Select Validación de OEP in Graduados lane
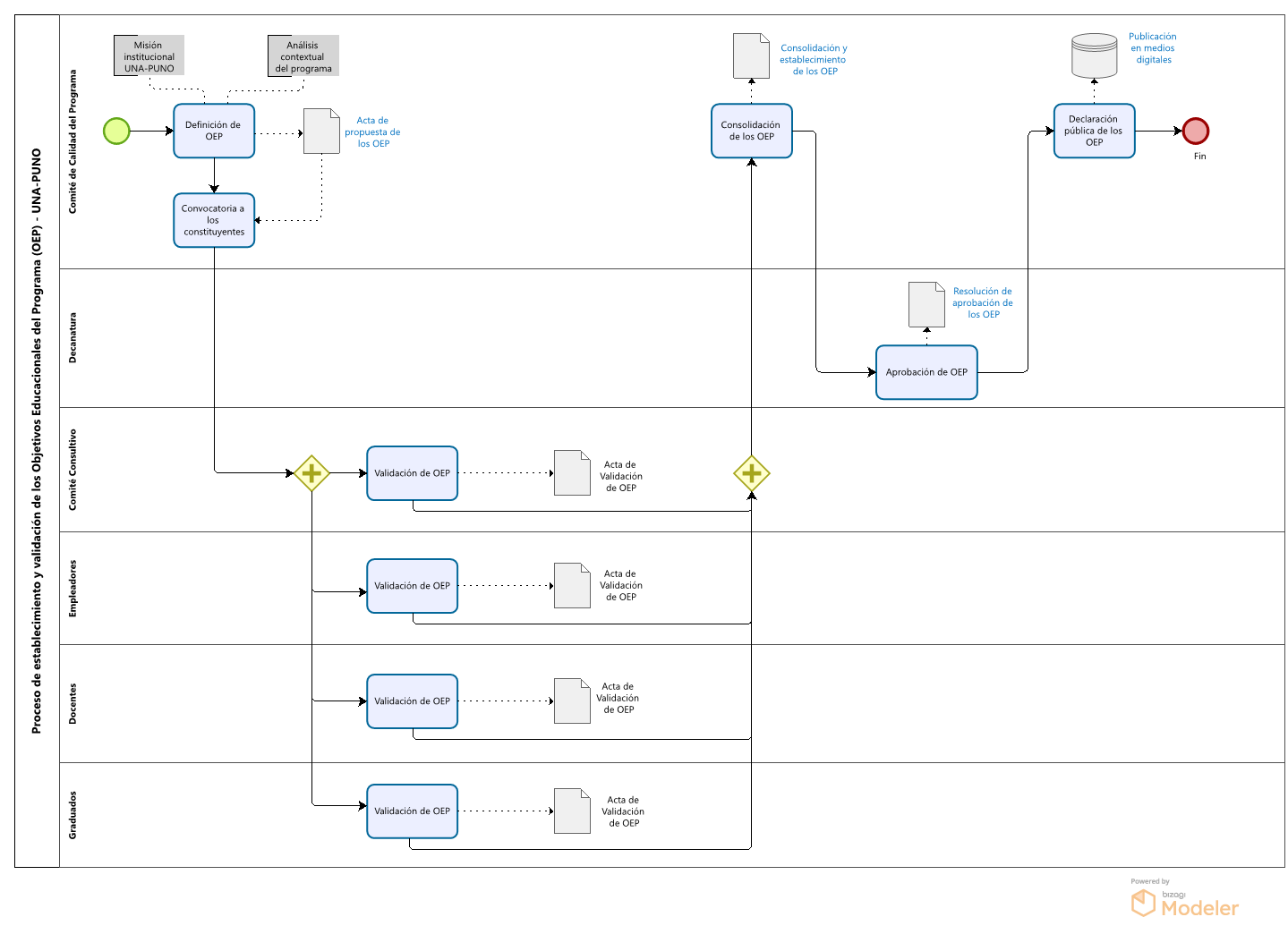 pos(413,811)
